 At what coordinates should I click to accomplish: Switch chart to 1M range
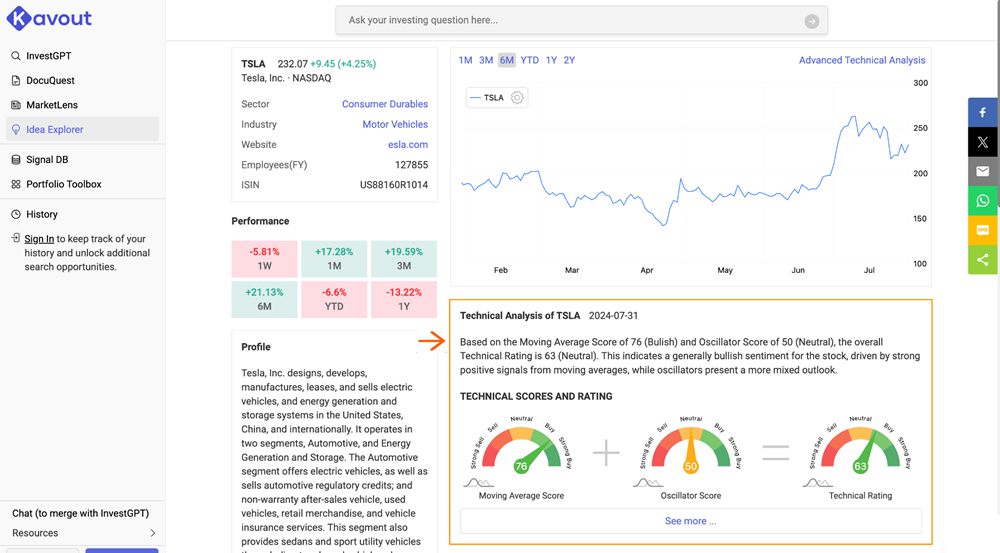point(465,60)
